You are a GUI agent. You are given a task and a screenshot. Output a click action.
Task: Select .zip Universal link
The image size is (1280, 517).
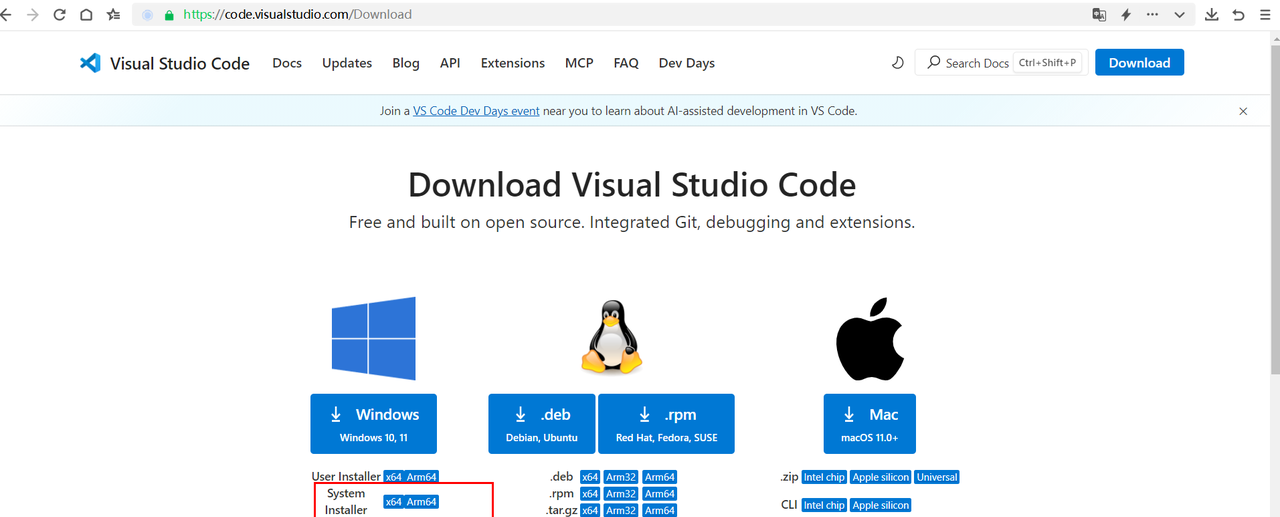click(x=937, y=478)
